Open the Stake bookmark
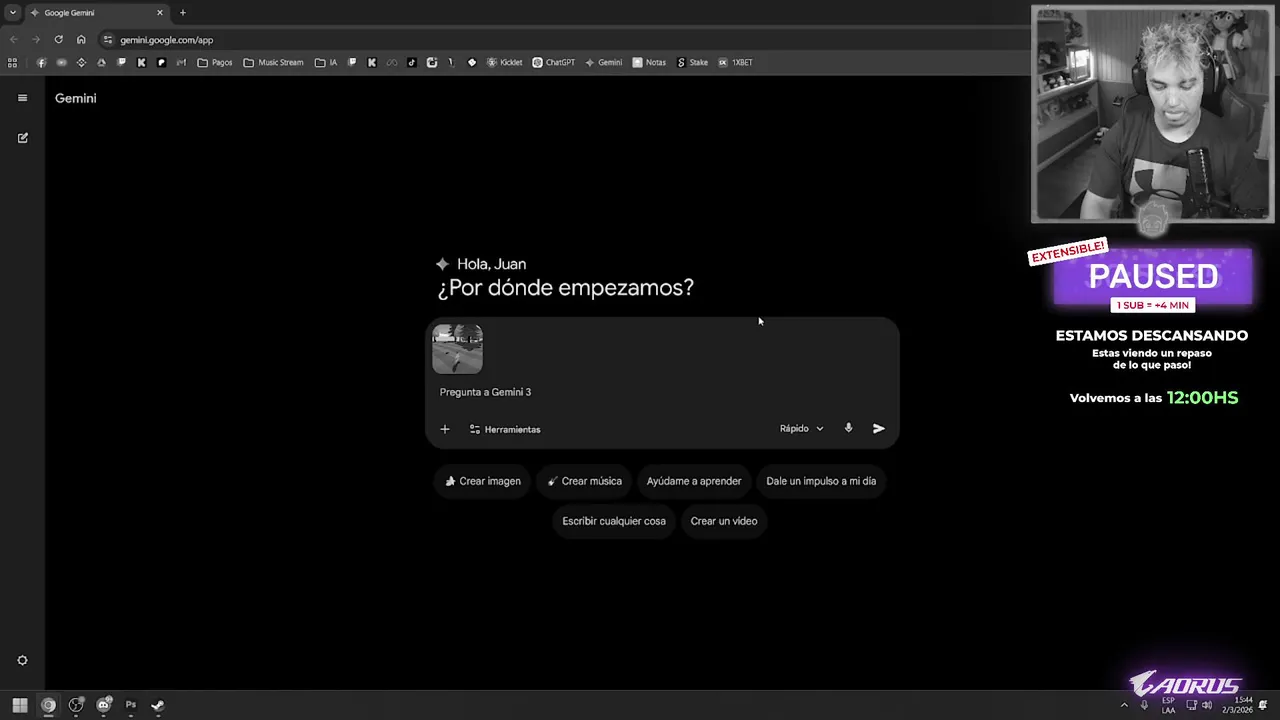 (692, 62)
